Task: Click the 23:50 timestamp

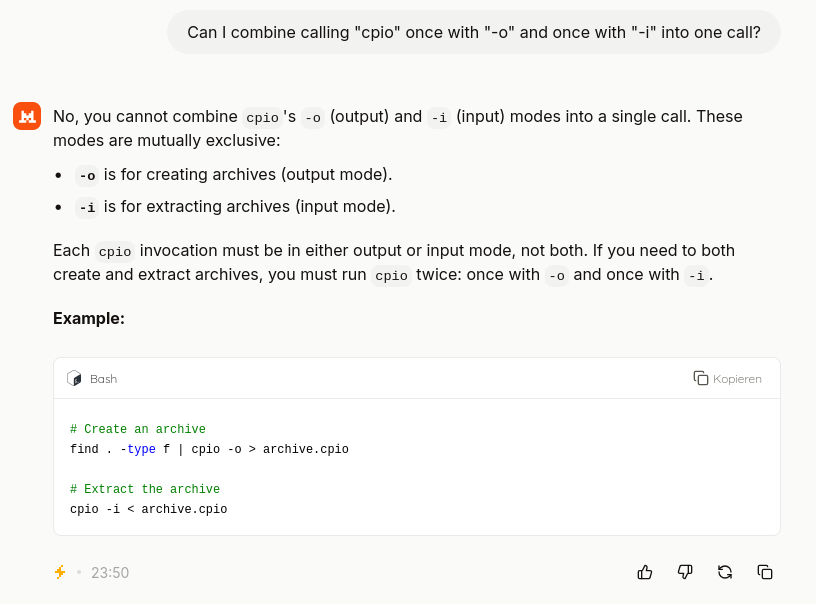Action: [110, 573]
